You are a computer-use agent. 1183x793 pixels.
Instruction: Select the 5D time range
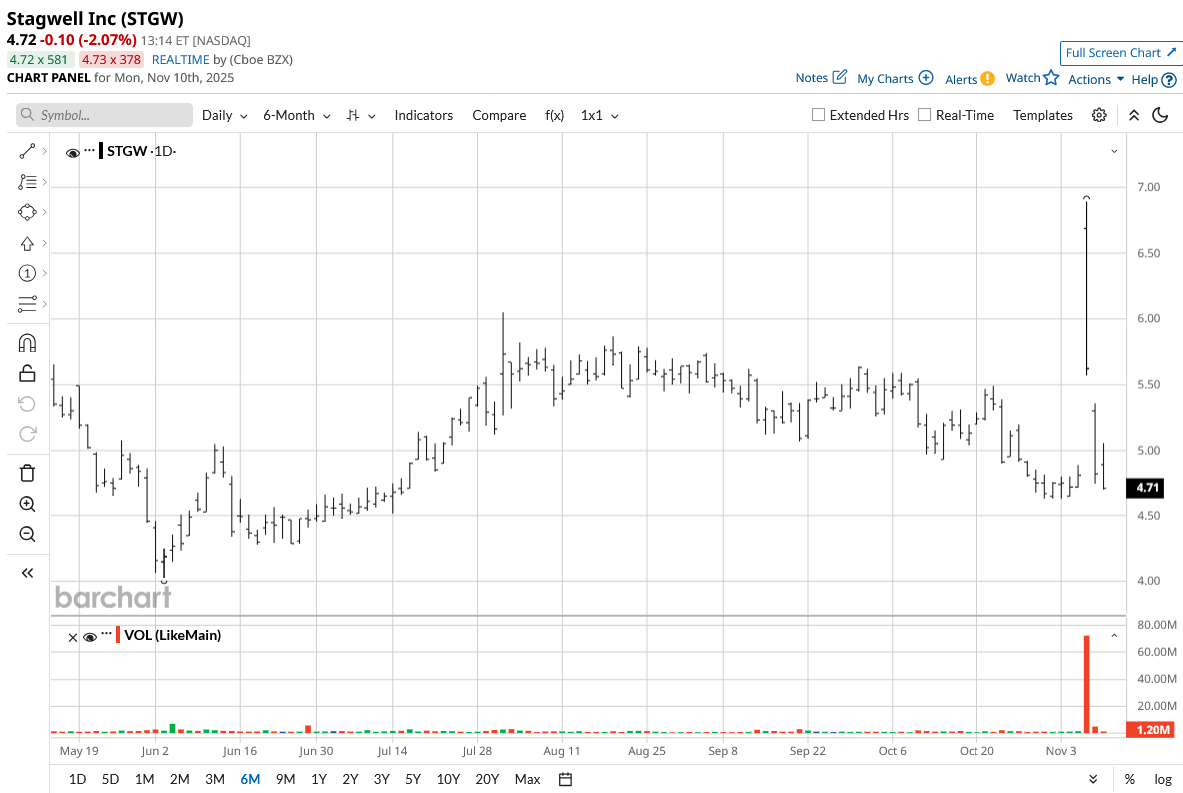(x=110, y=779)
